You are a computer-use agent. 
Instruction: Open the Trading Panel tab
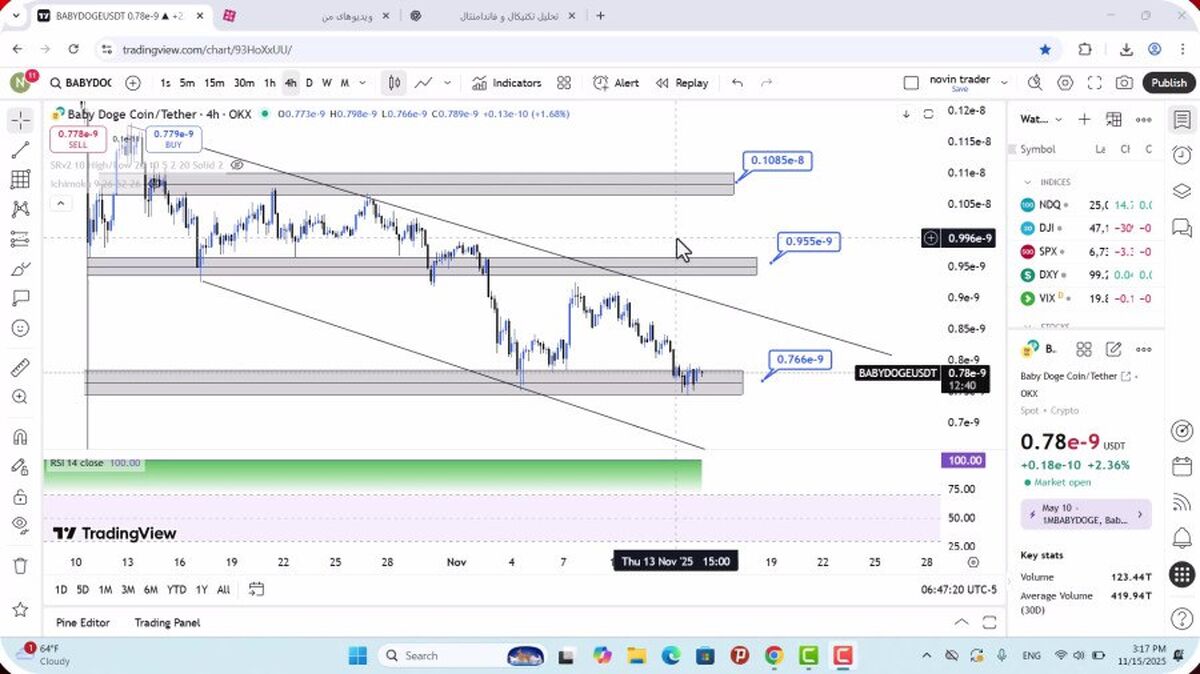click(x=167, y=622)
